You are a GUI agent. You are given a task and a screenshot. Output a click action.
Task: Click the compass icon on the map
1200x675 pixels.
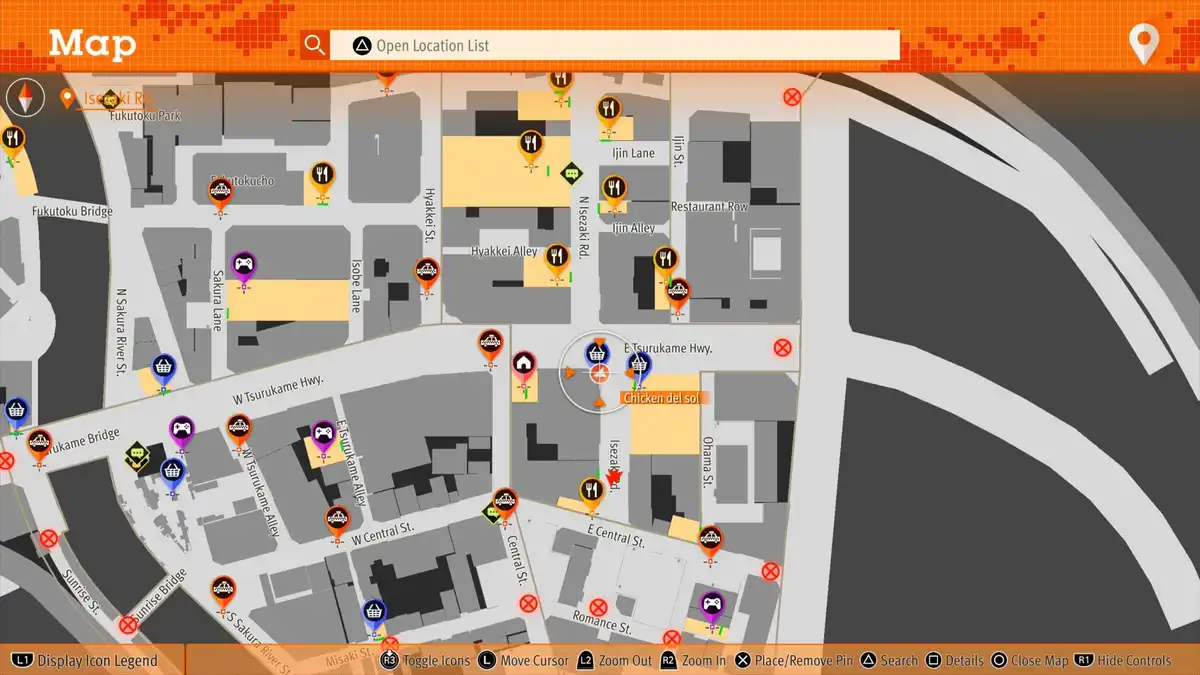(x=26, y=98)
